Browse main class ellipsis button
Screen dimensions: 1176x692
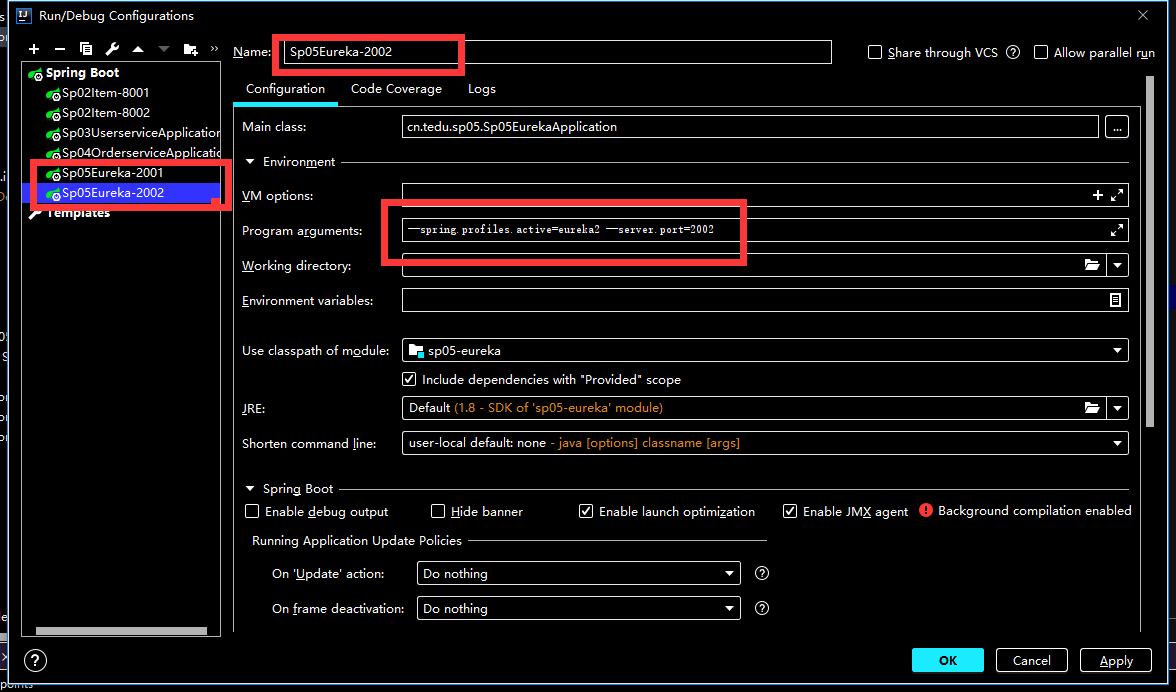(x=1117, y=127)
